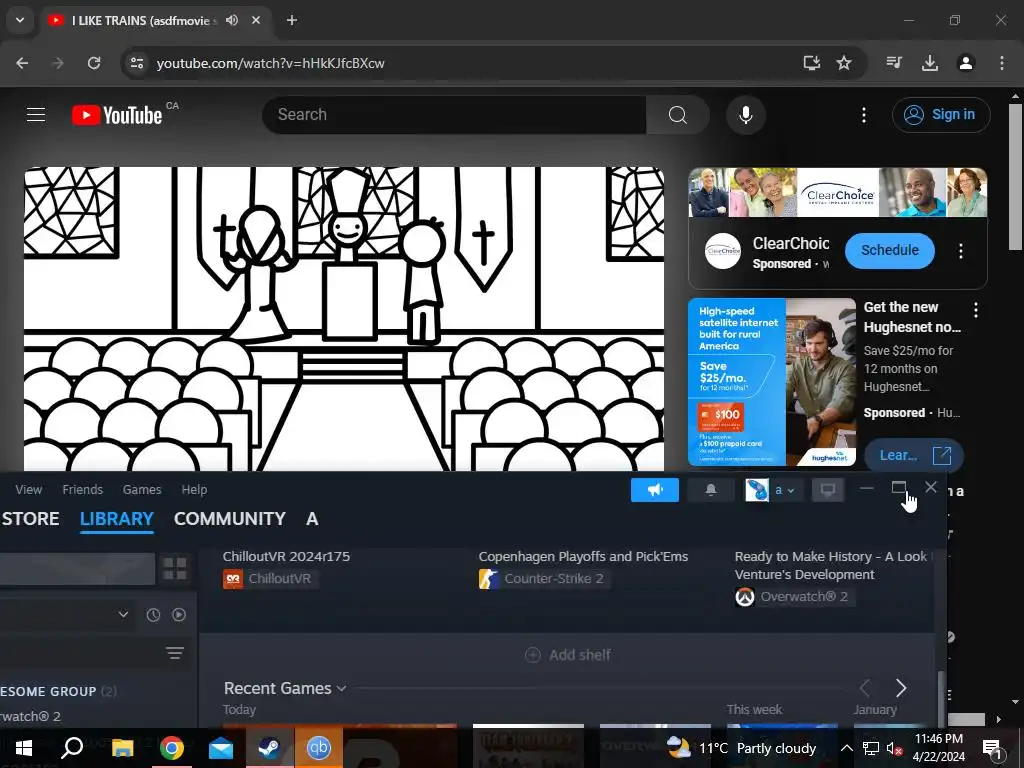Show hidden system tray icons chevron
The height and width of the screenshot is (768, 1024).
[x=846, y=748]
